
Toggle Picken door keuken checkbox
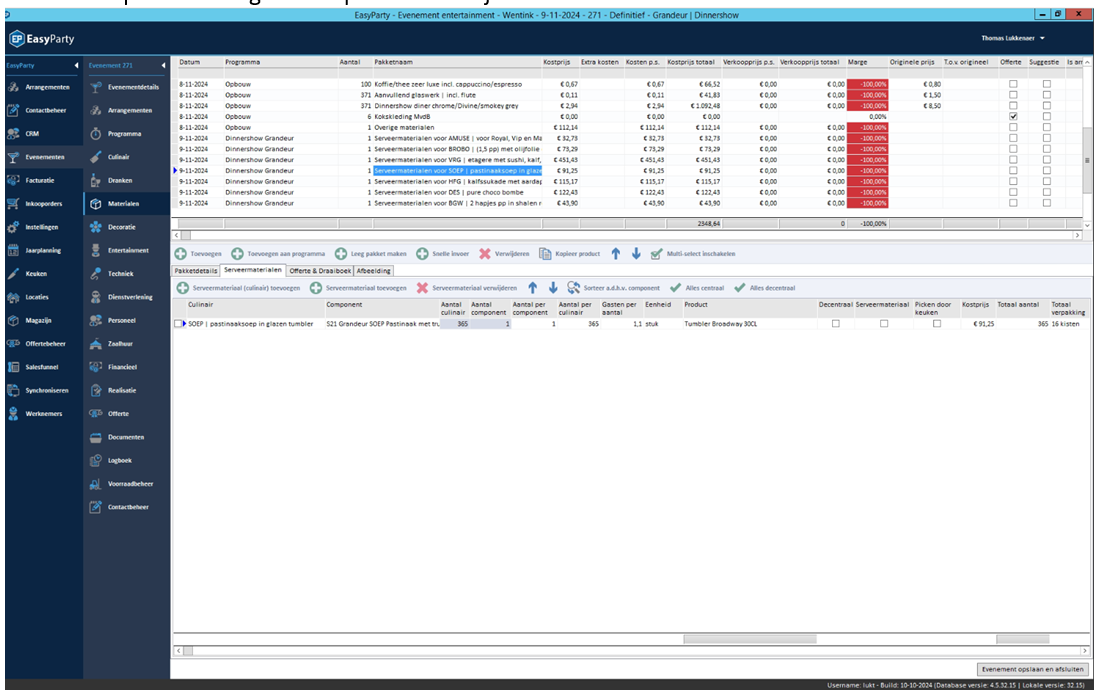coord(937,324)
